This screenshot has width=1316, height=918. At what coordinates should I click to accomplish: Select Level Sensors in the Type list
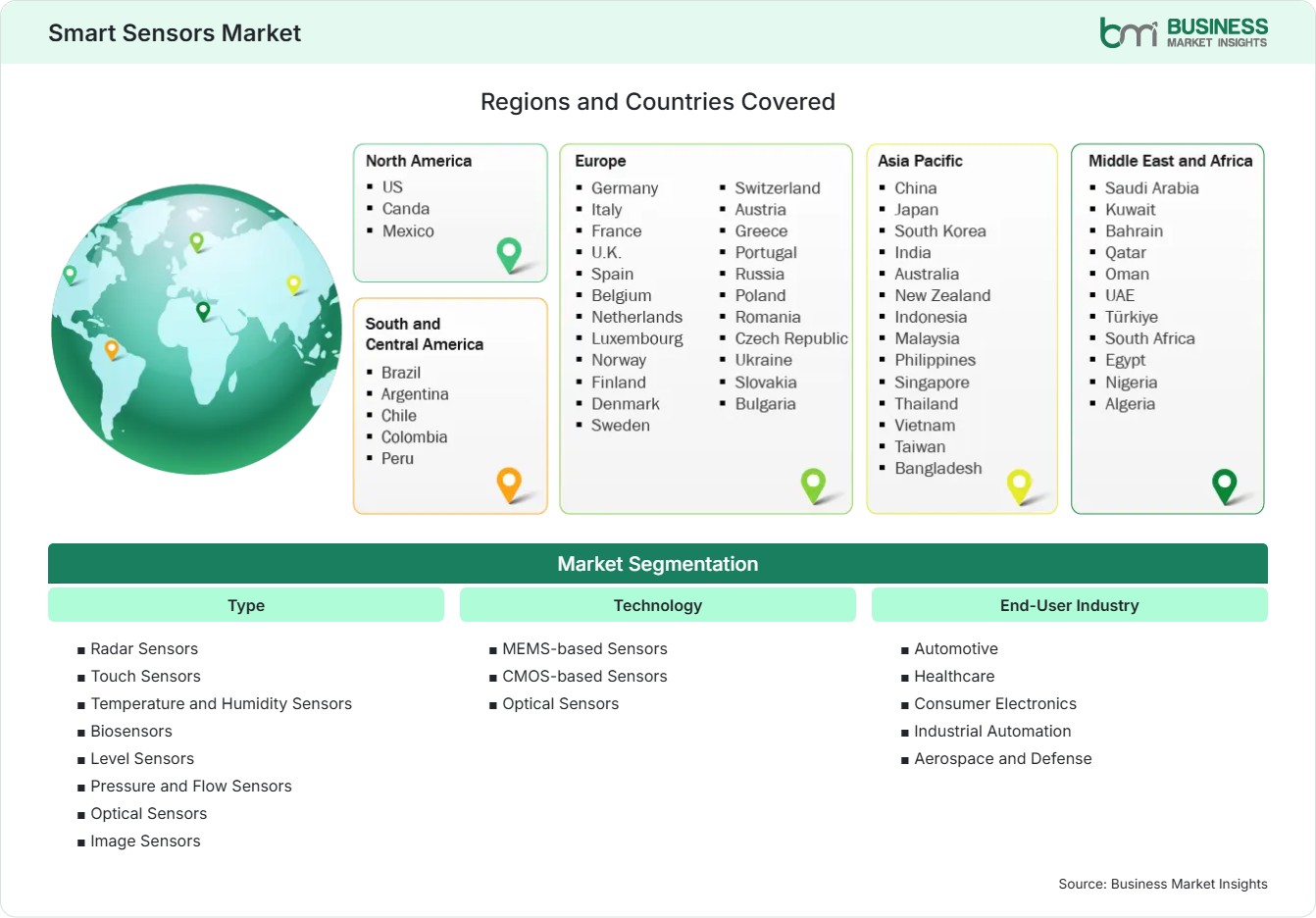142,758
